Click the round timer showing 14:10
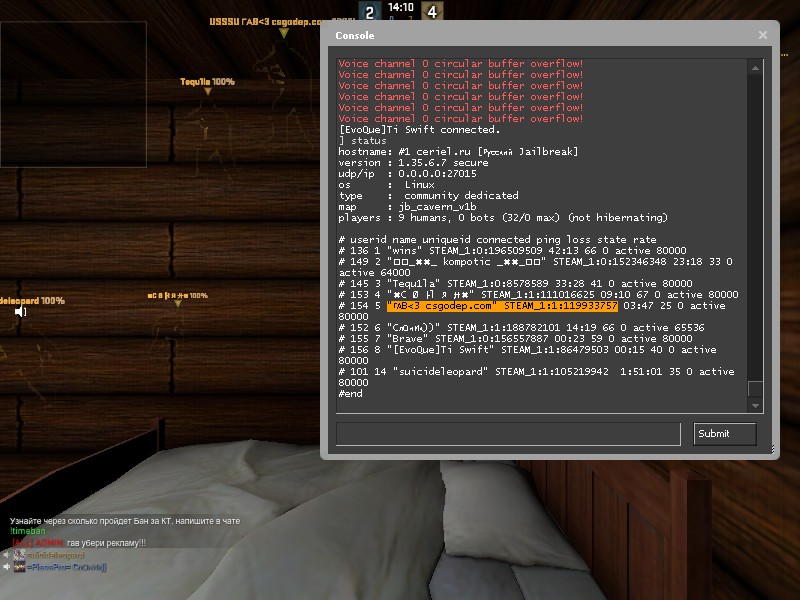This screenshot has width=800, height=600. pyautogui.click(x=400, y=7)
